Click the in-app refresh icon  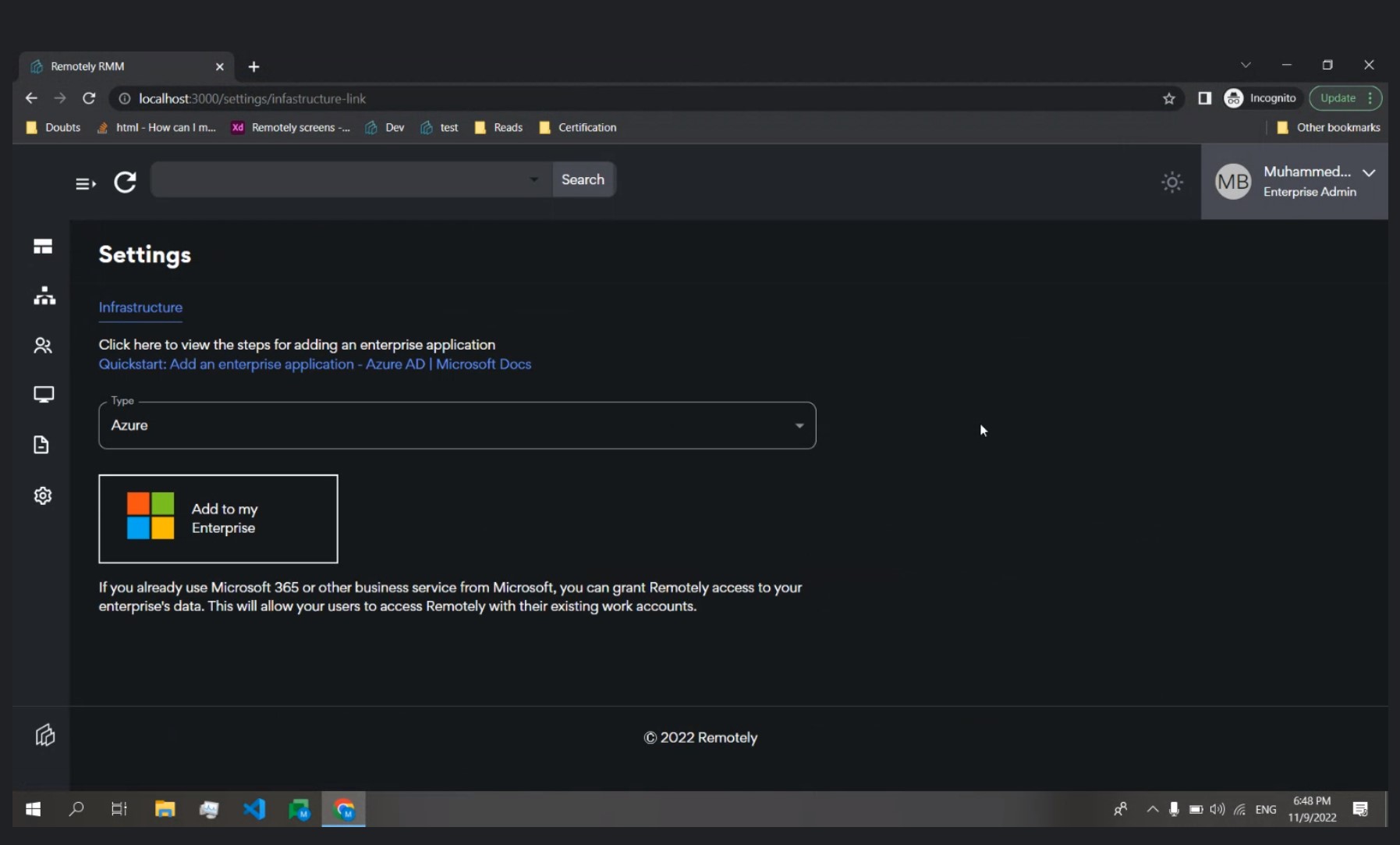(126, 182)
